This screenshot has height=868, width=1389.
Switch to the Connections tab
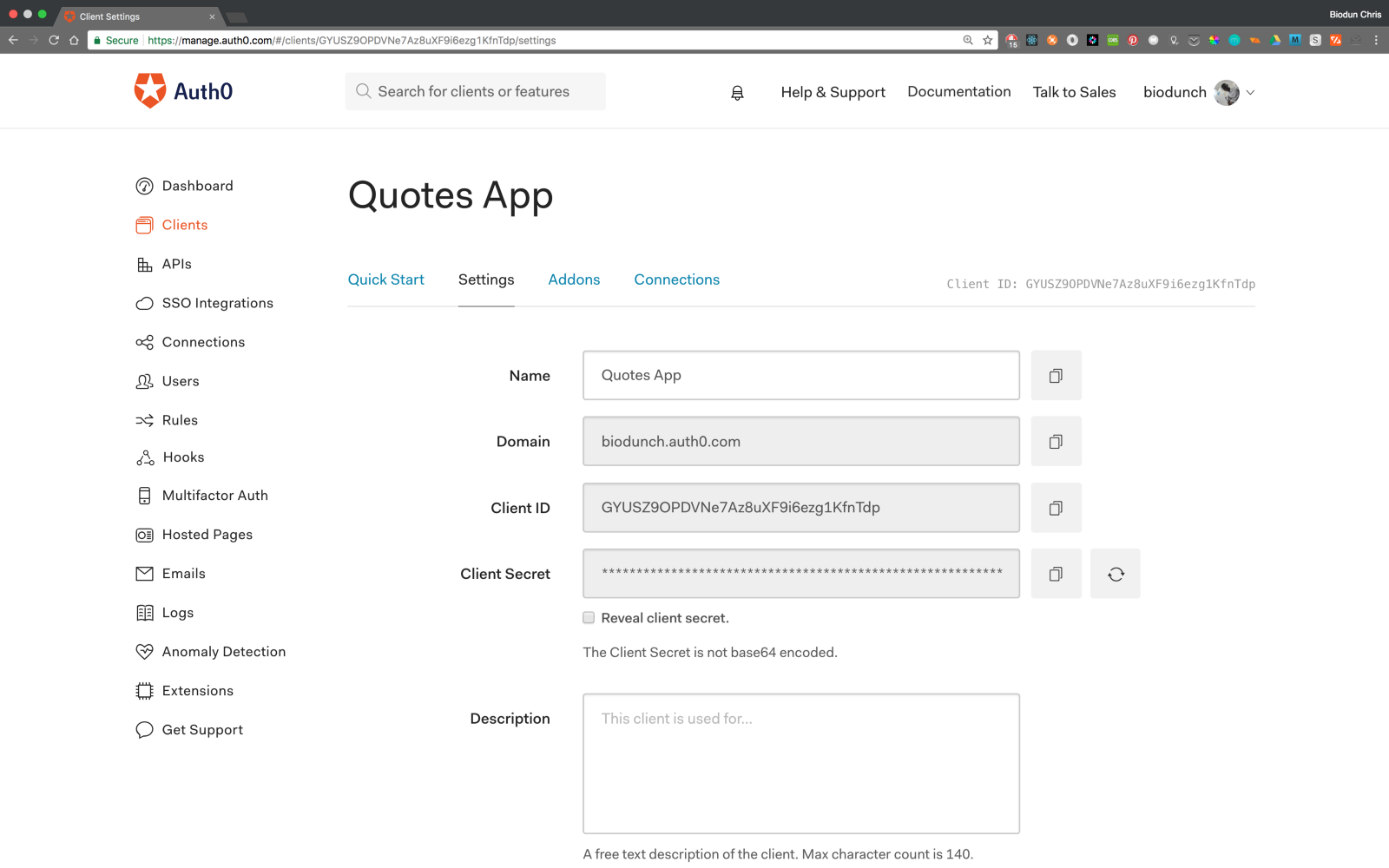pyautogui.click(x=677, y=279)
